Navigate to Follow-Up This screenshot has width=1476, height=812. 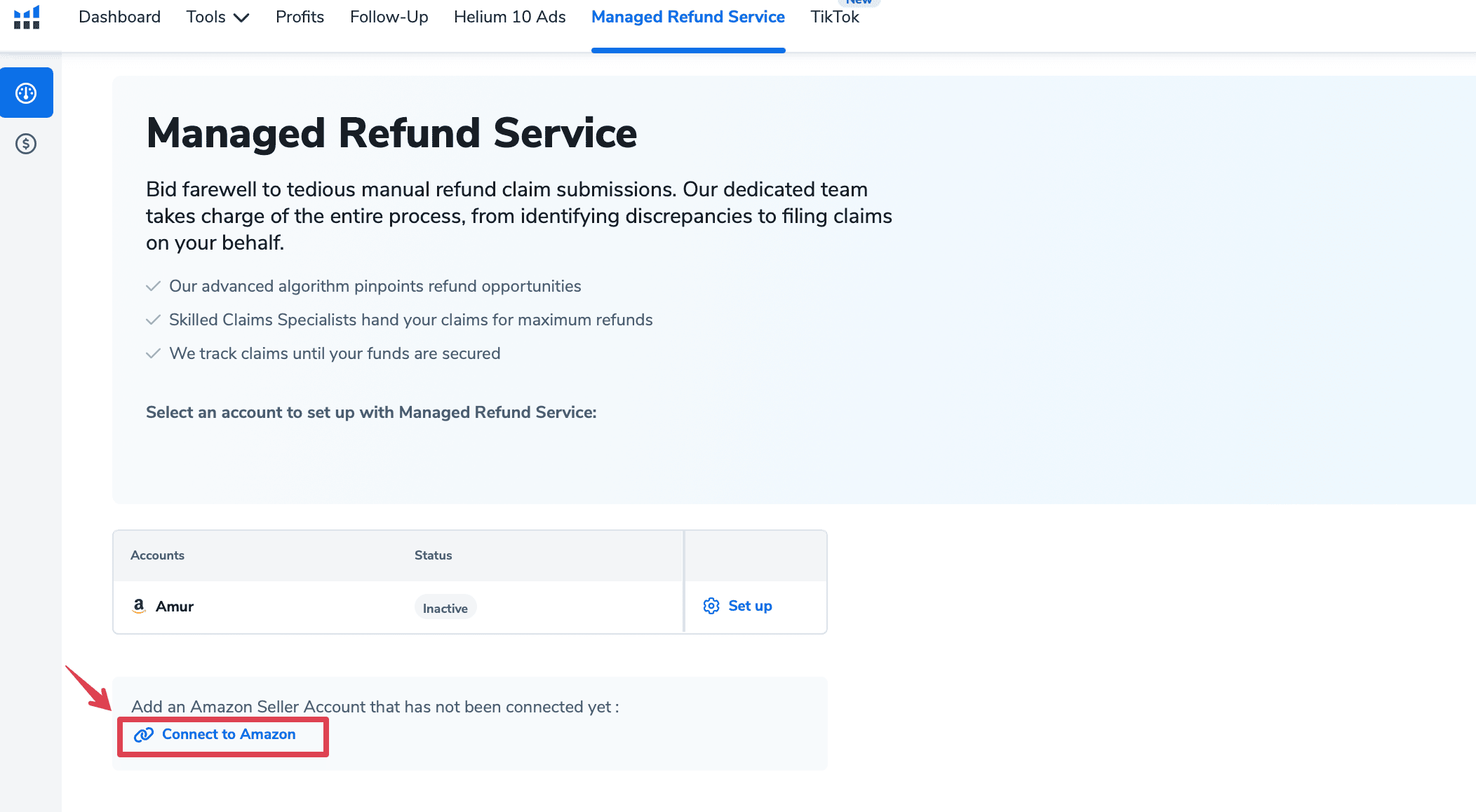point(389,17)
